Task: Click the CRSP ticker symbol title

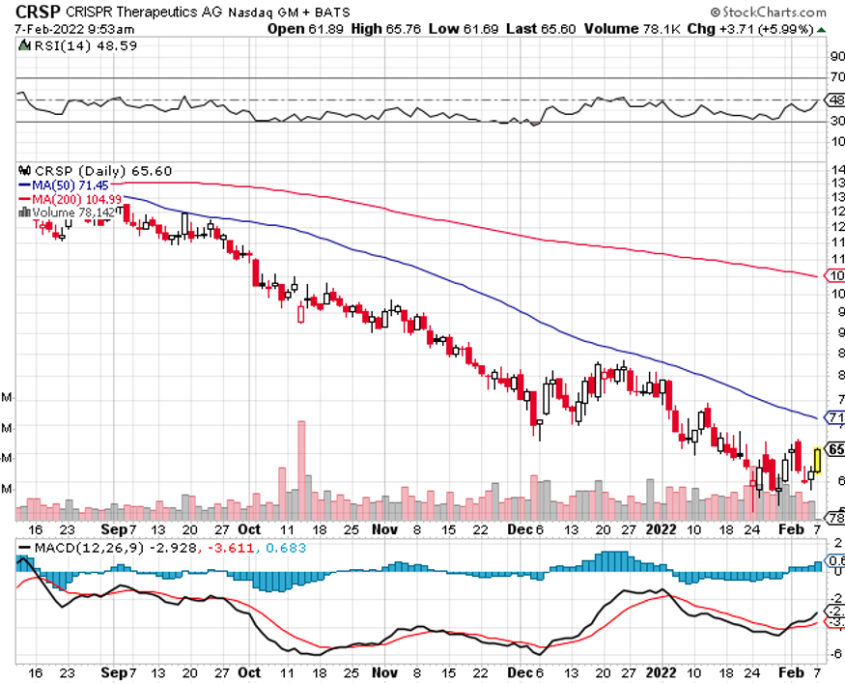Action: point(38,11)
